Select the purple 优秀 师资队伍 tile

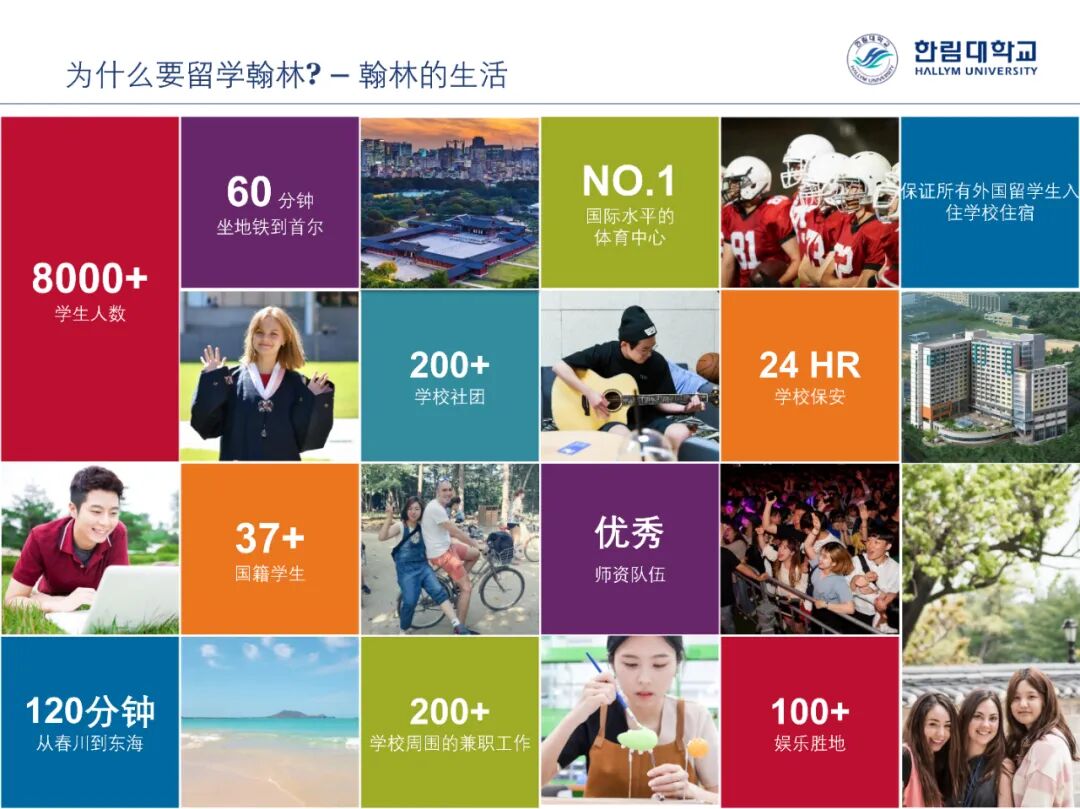pyautogui.click(x=630, y=549)
